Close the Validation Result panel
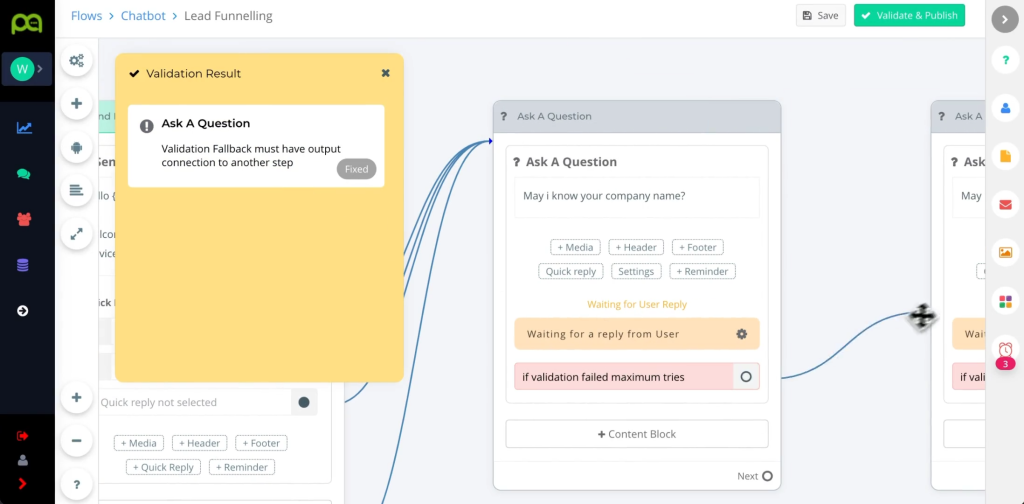 [385, 73]
